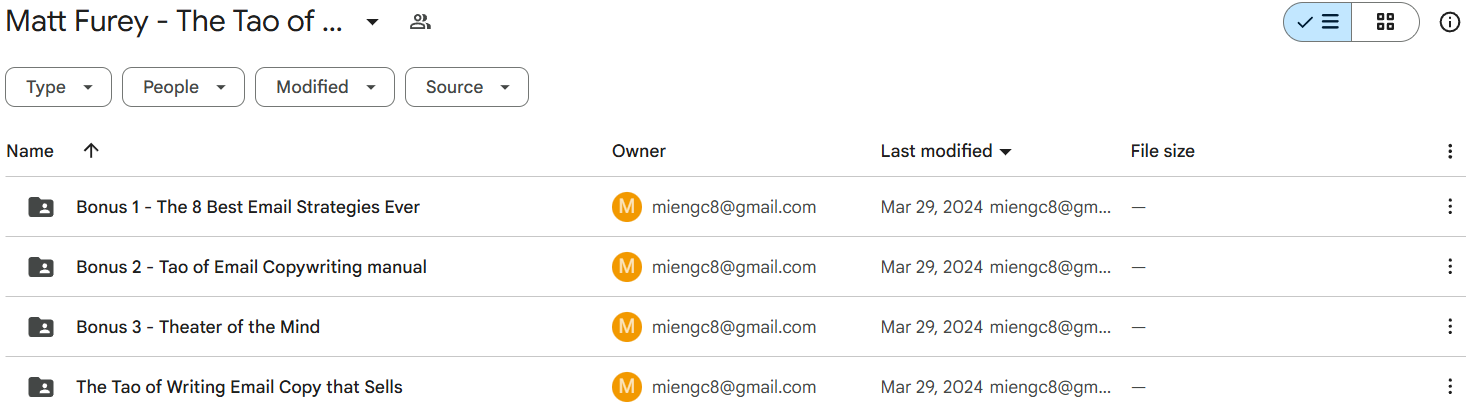Open more actions for Tao of Writing folder

(1450, 387)
